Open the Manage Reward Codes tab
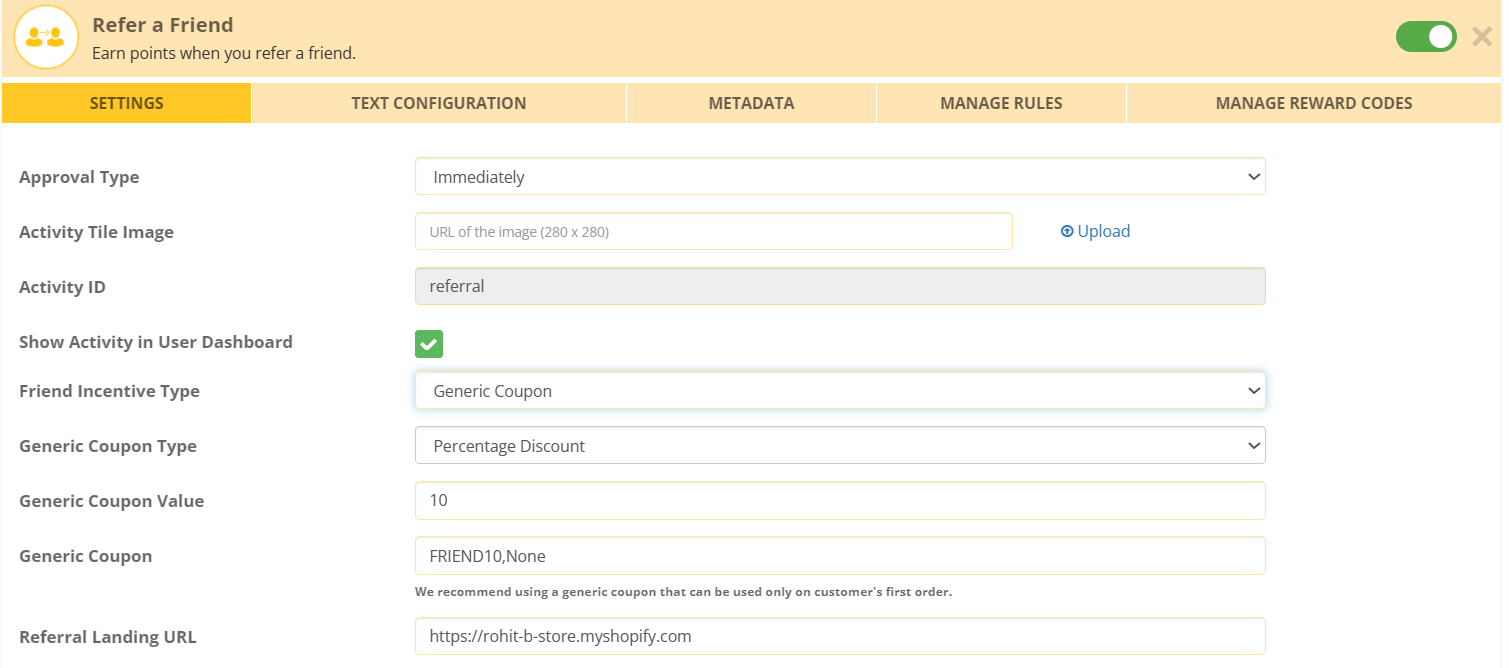 click(x=1314, y=103)
